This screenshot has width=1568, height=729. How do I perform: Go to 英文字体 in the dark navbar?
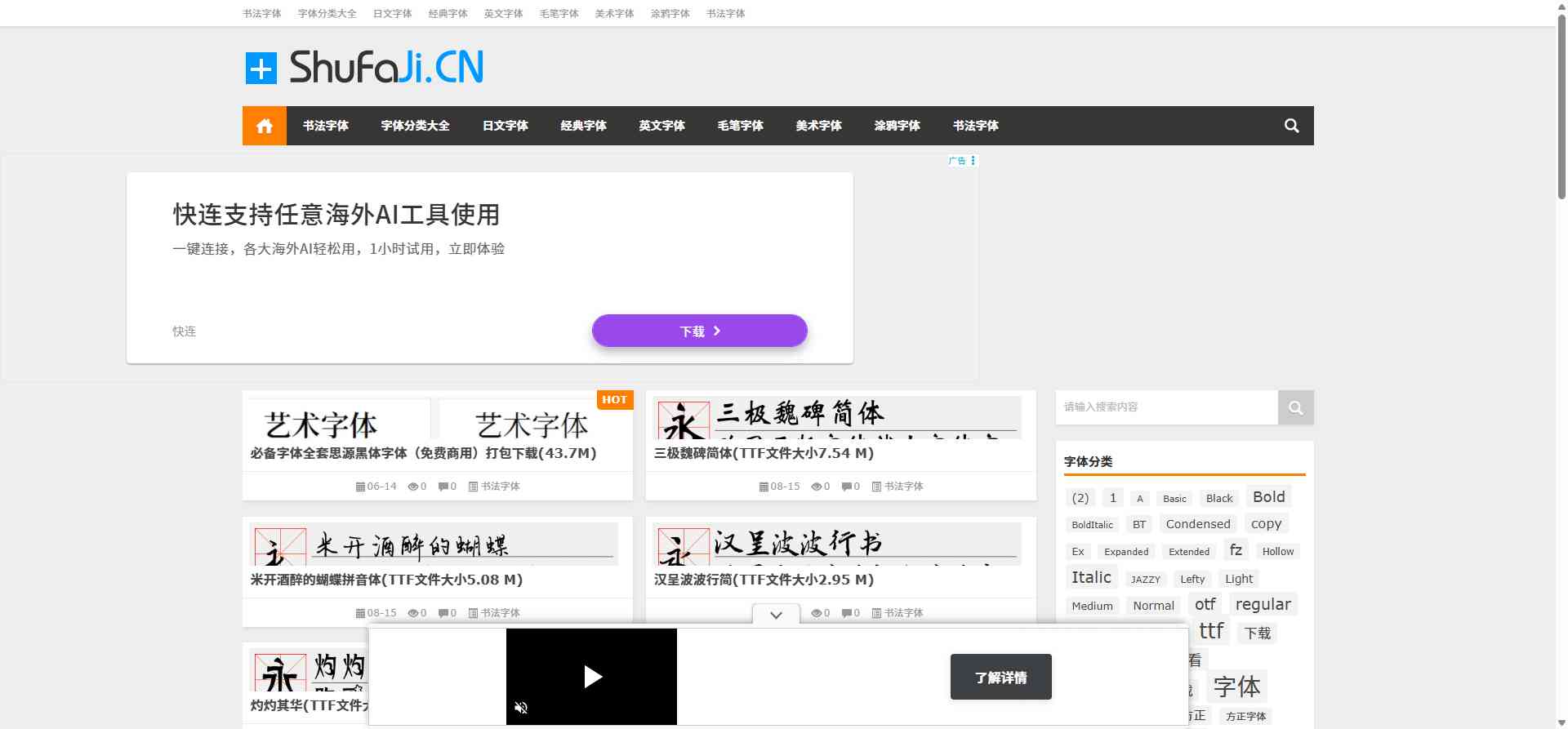661,126
